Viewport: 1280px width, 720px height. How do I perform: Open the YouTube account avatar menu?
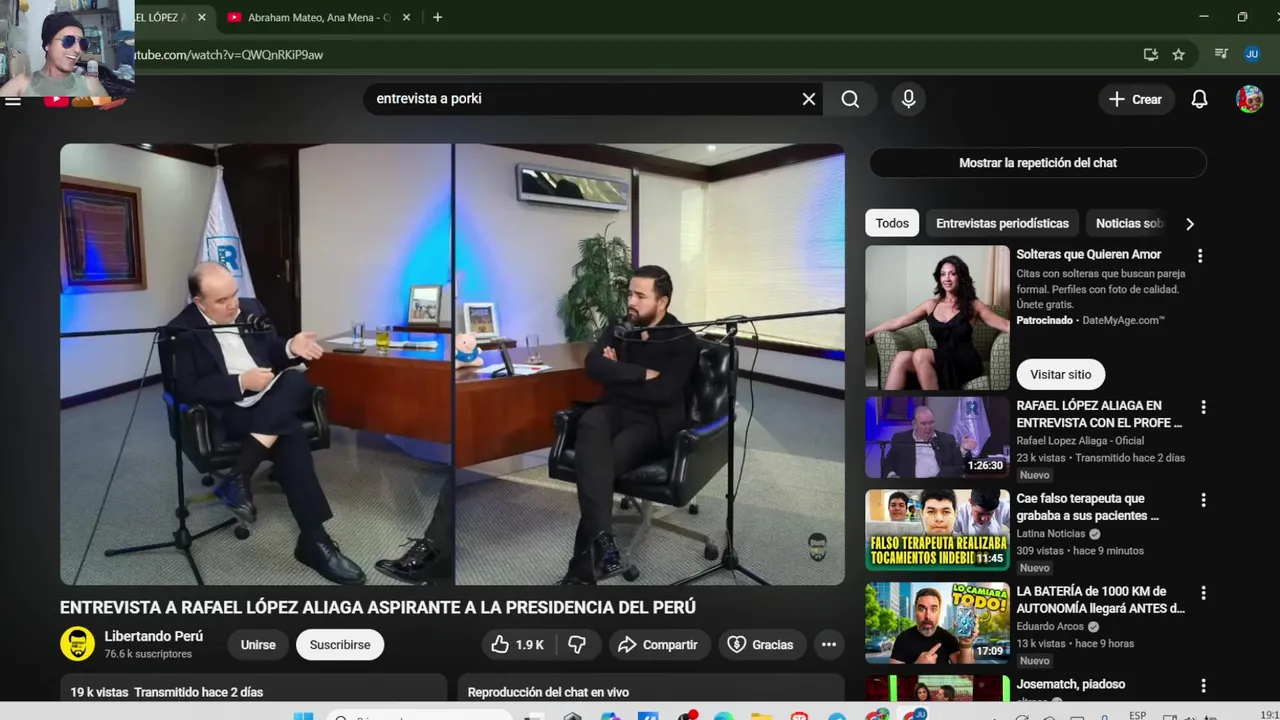pos(1249,99)
